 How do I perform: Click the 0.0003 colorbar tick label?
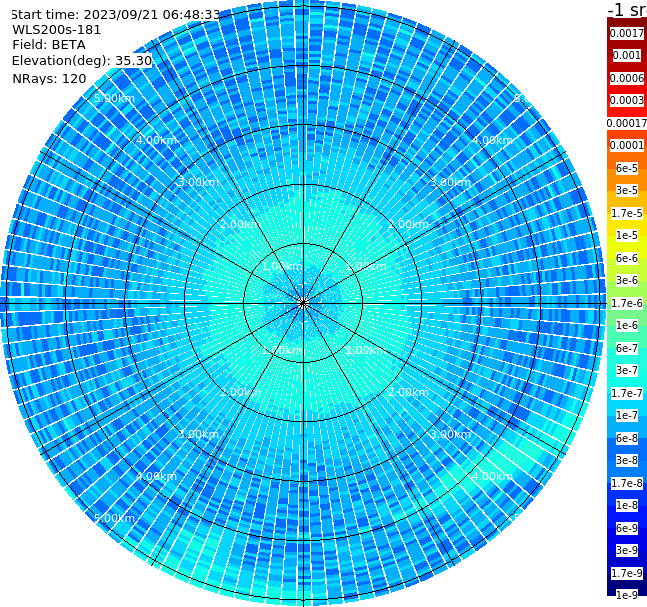[x=627, y=100]
